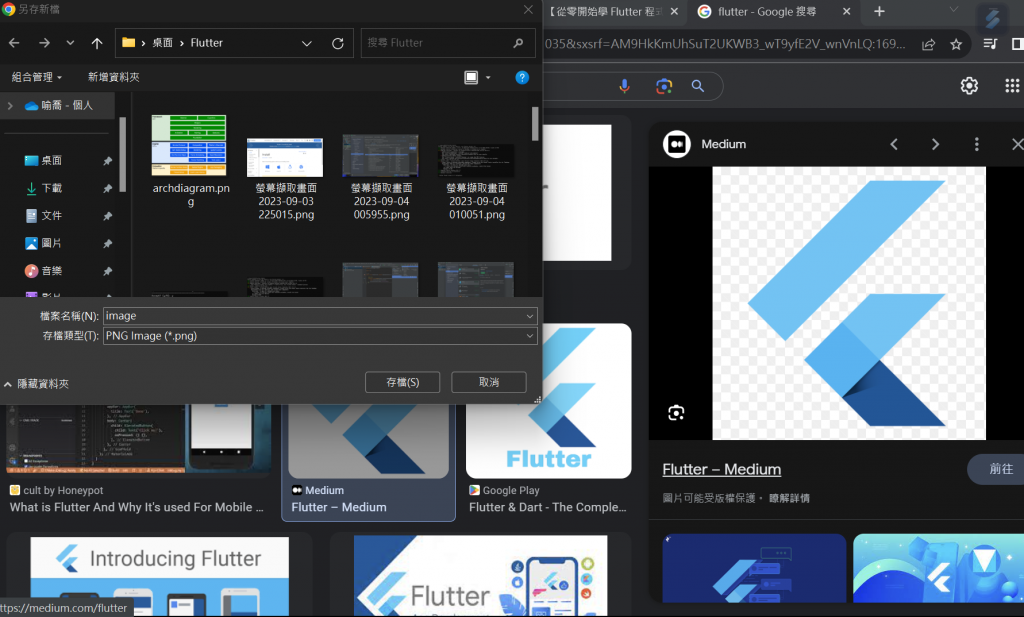Viewport: 1024px width, 617px height.
Task: Click the Chrome app icon in title bar
Action: 8,9
